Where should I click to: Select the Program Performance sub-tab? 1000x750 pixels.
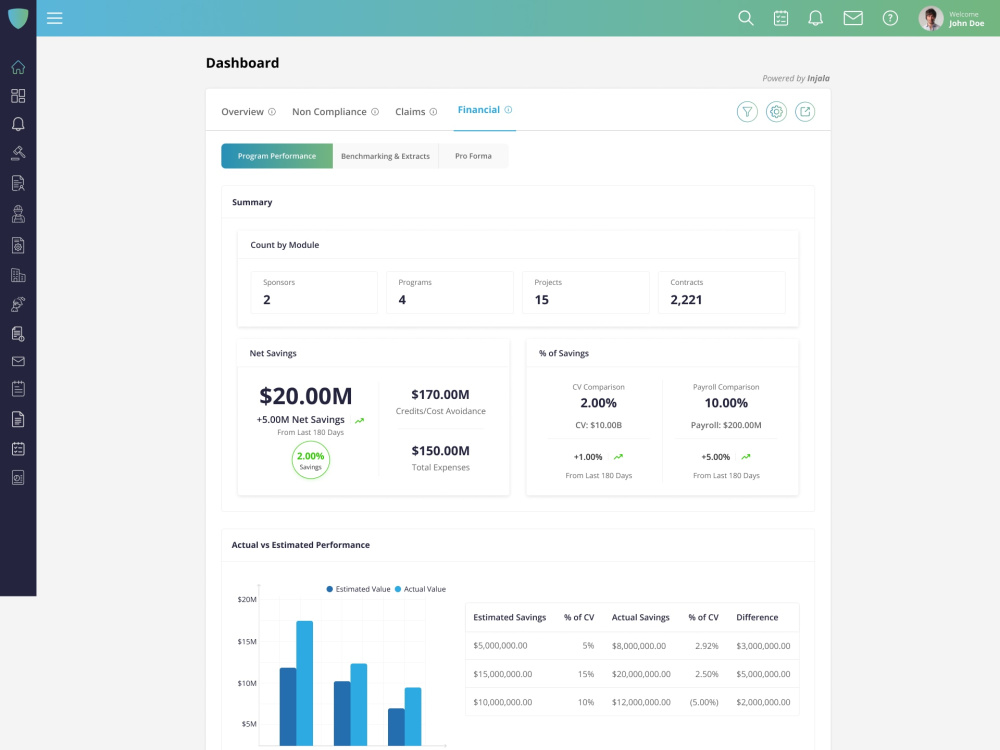pyautogui.click(x=277, y=156)
